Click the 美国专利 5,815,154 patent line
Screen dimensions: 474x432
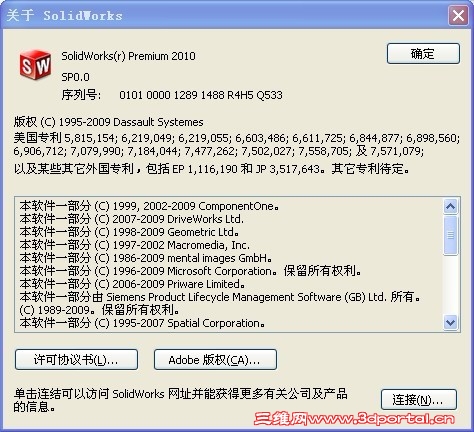(x=237, y=138)
